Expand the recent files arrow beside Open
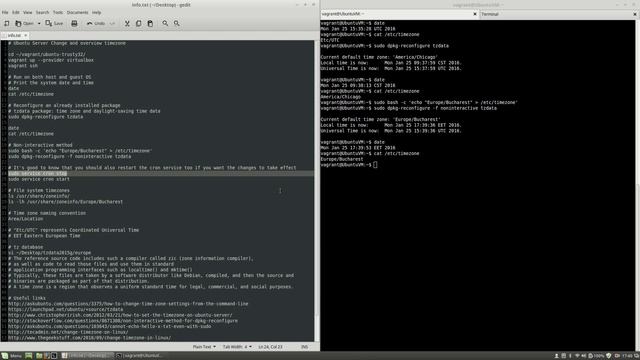The width and height of the screenshot is (640, 360). [x=39, y=23]
